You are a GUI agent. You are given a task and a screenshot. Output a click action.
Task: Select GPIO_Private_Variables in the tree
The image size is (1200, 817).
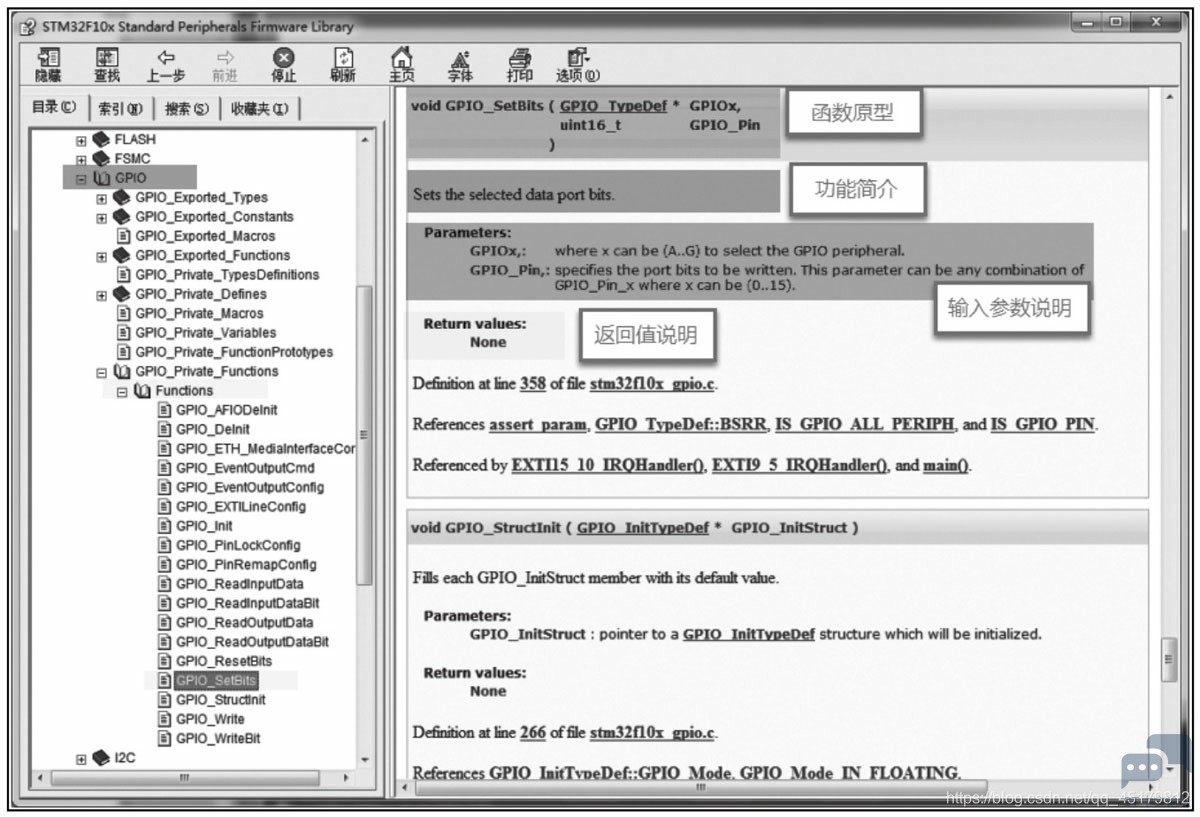click(x=205, y=333)
